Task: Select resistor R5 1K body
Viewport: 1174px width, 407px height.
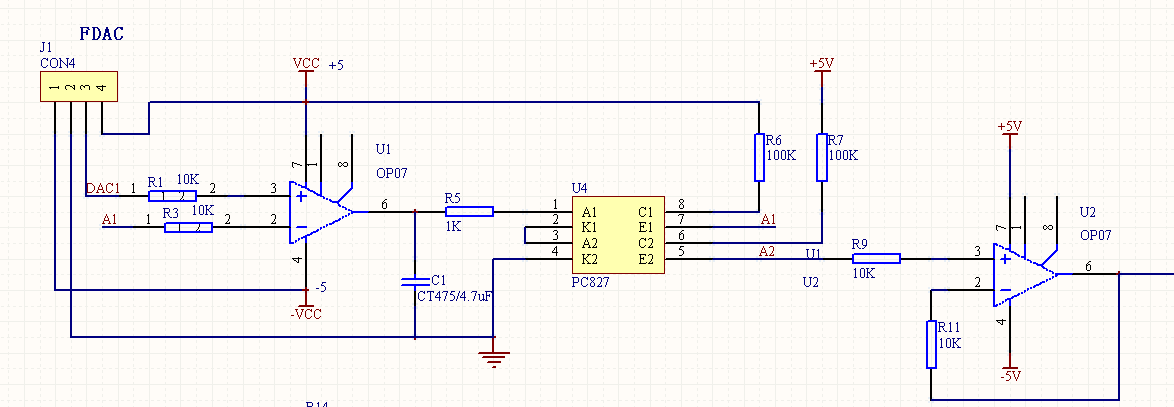Action: (469, 212)
